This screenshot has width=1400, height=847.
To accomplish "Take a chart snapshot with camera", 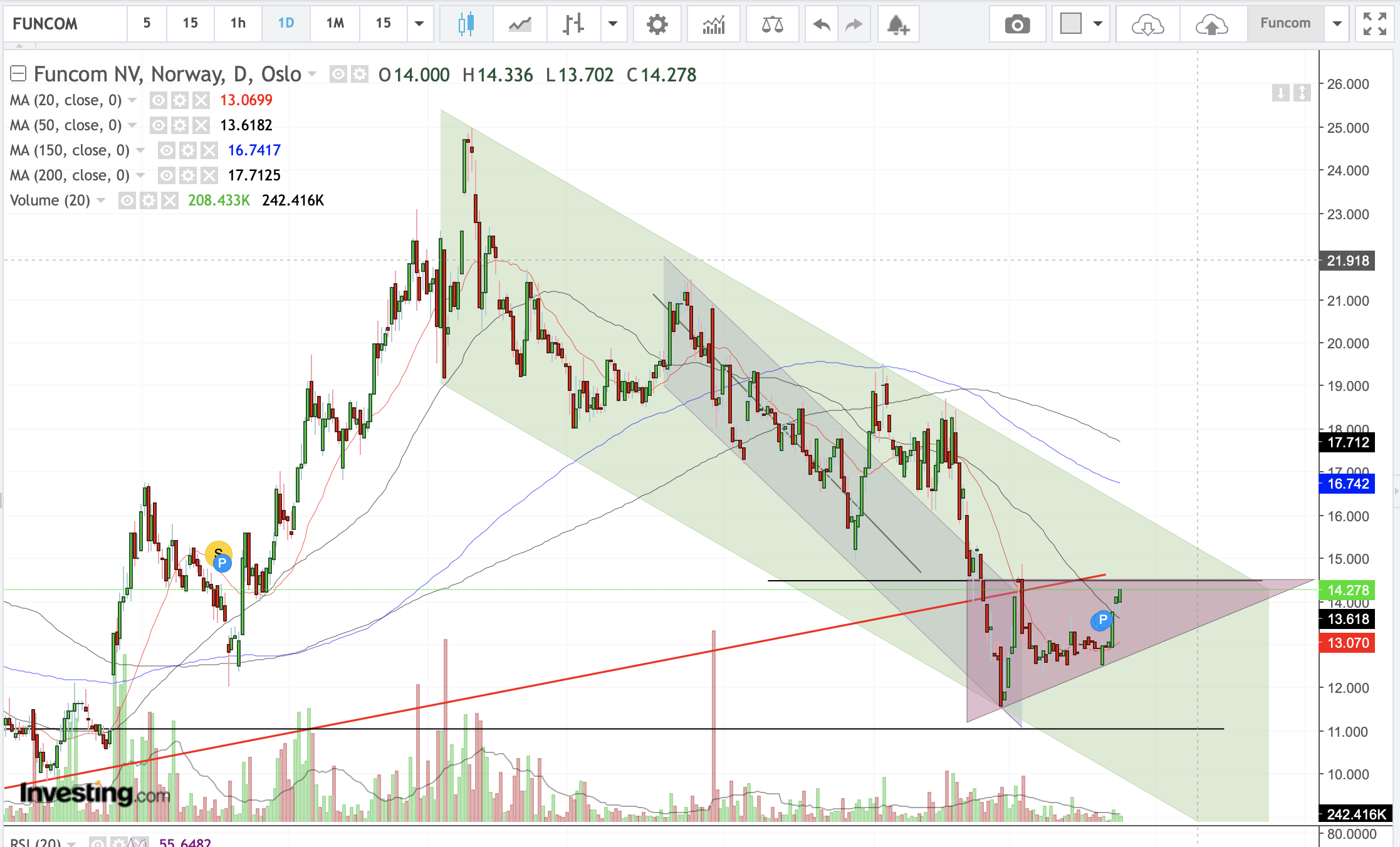I will point(1016,24).
